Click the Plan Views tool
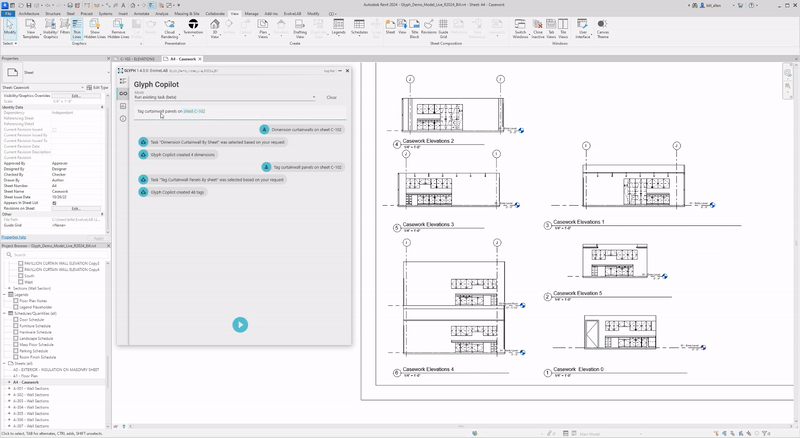800x438 pixels. (x=263, y=29)
